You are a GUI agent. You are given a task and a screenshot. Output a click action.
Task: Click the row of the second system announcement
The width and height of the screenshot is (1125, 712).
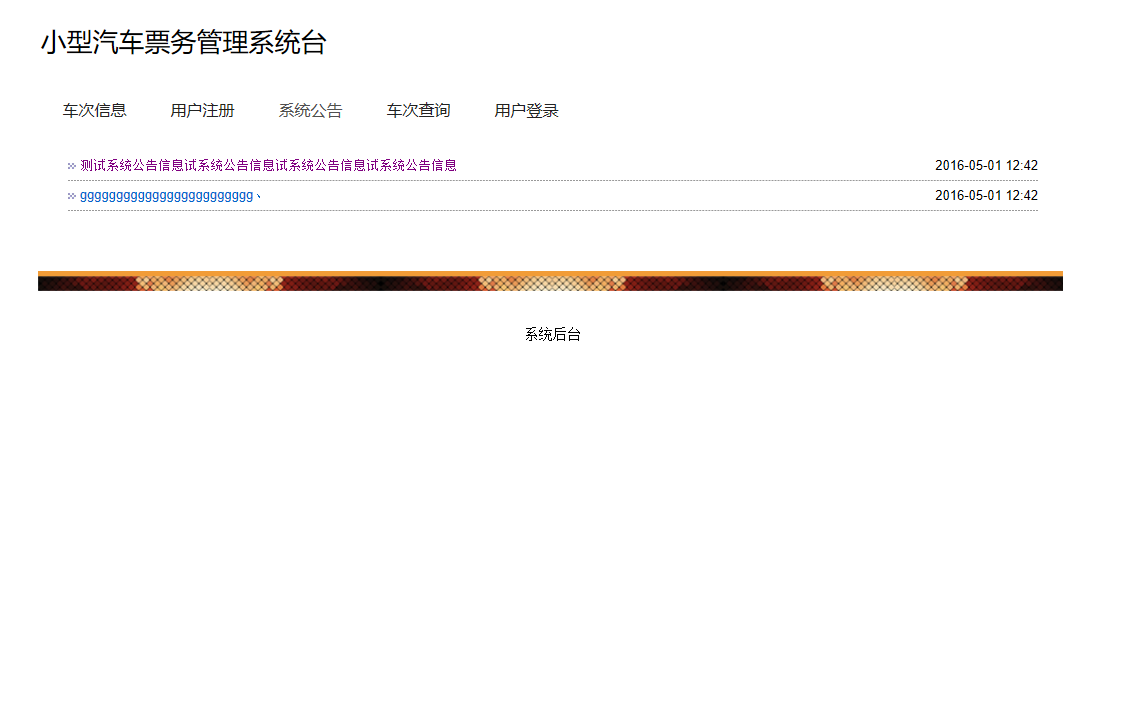pyautogui.click(x=550, y=196)
